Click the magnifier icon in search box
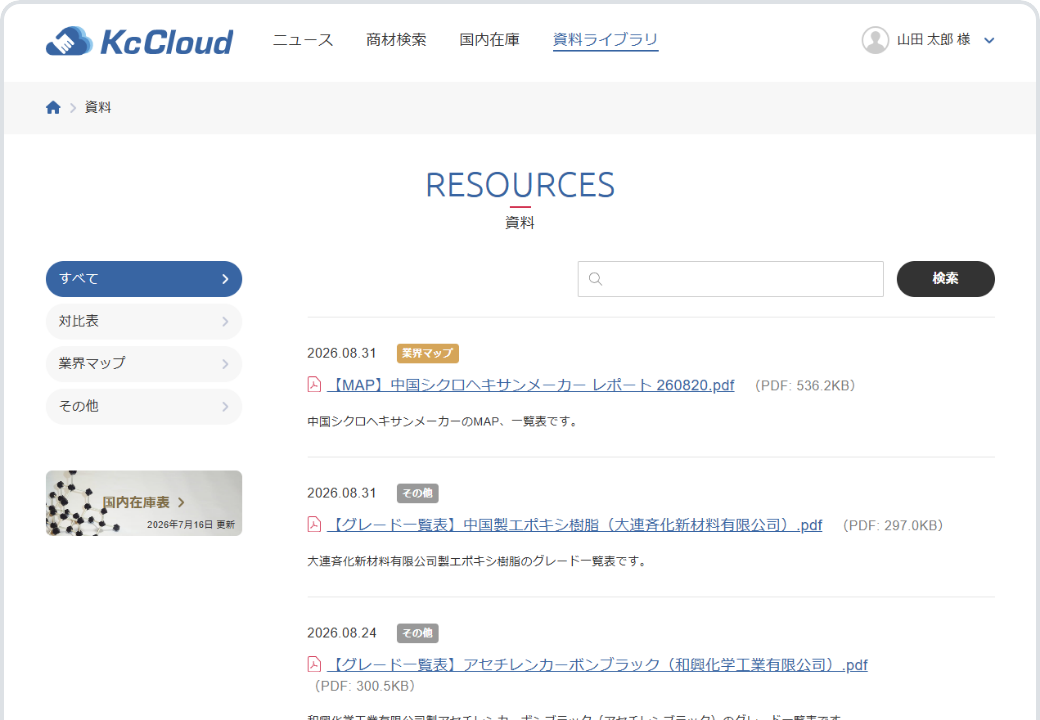The width and height of the screenshot is (1040, 720). 596,279
